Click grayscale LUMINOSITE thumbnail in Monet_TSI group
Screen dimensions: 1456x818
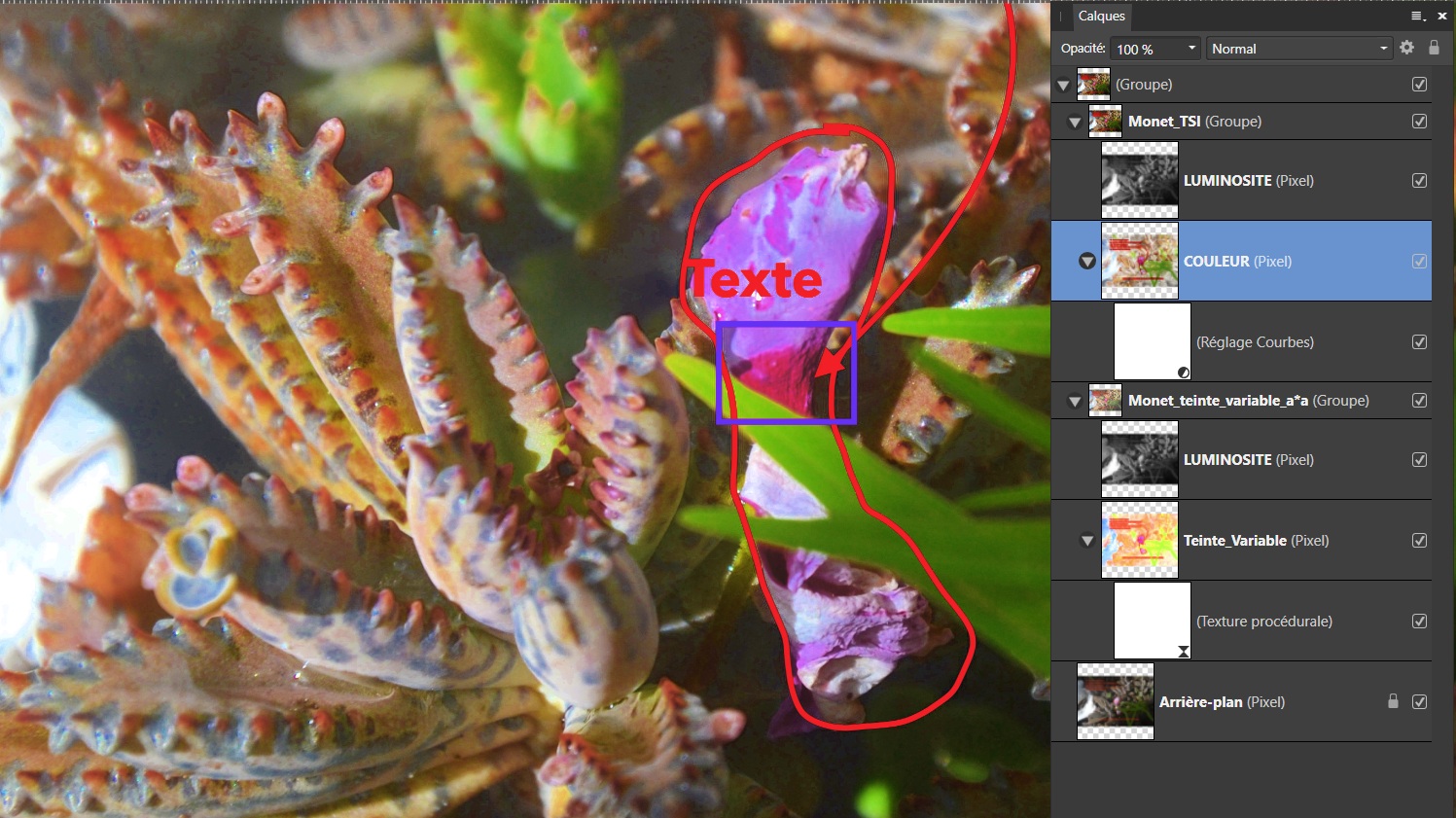[1140, 180]
